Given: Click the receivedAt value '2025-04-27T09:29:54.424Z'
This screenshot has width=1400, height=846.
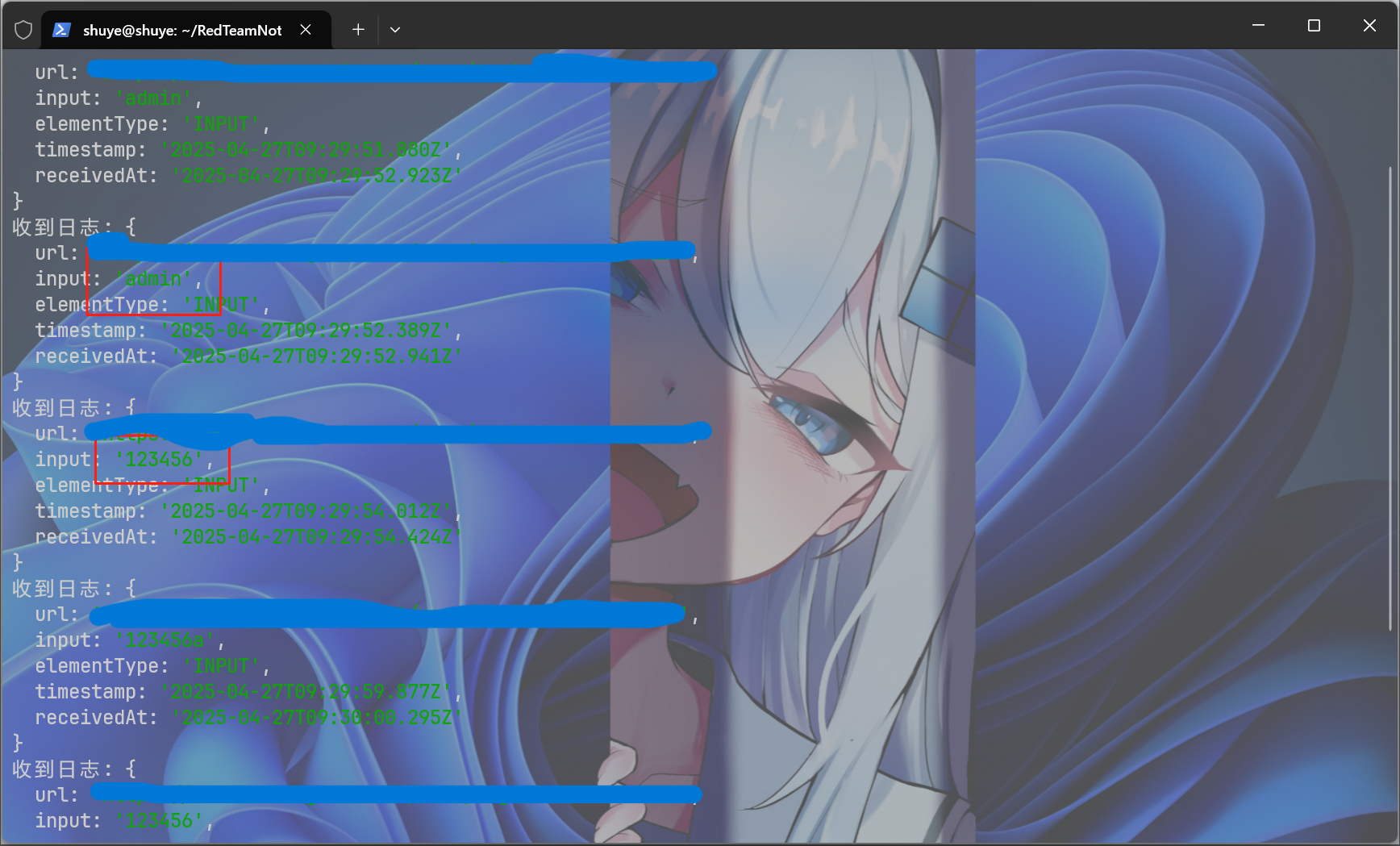Looking at the screenshot, I should coord(317,537).
